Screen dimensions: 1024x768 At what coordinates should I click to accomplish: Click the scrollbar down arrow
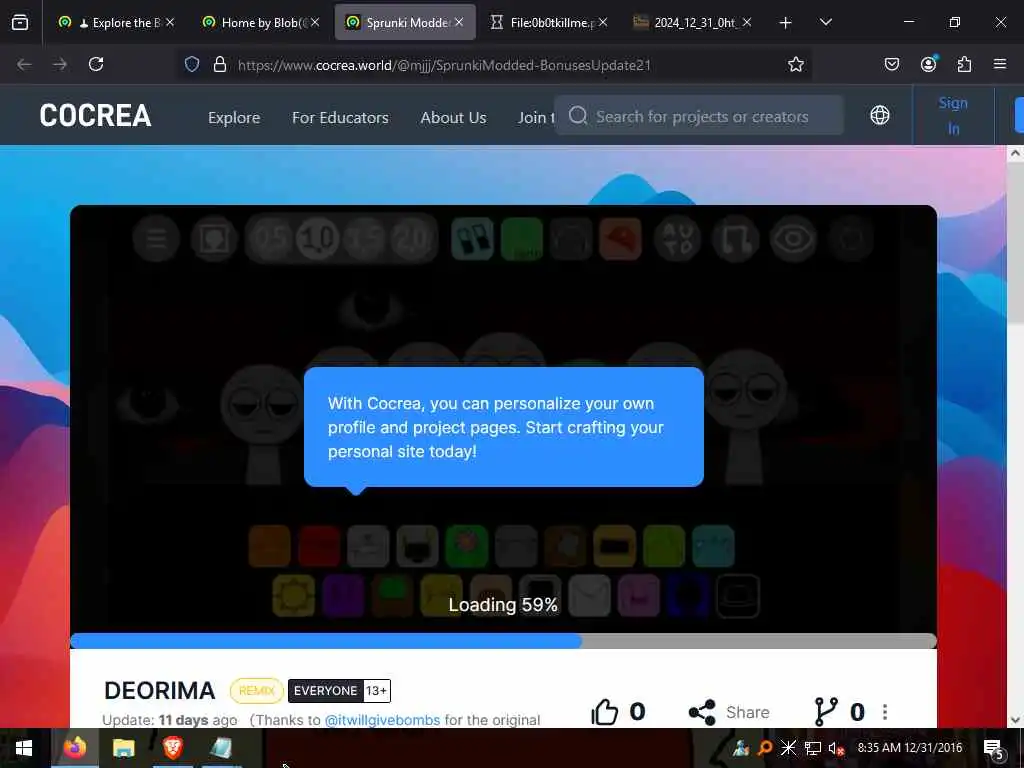tap(1015, 720)
